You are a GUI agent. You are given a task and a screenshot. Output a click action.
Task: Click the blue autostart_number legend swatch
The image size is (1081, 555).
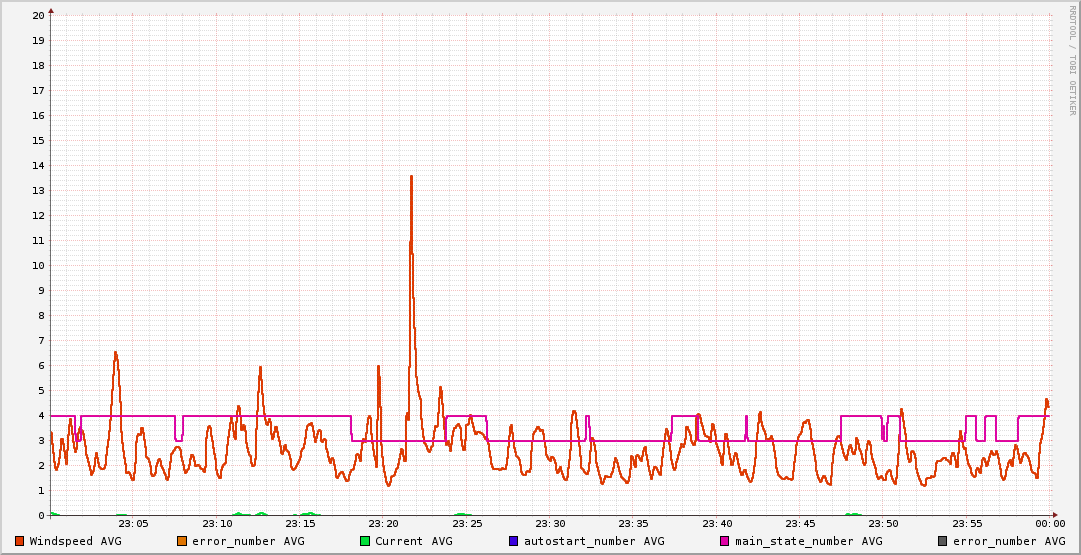click(514, 541)
